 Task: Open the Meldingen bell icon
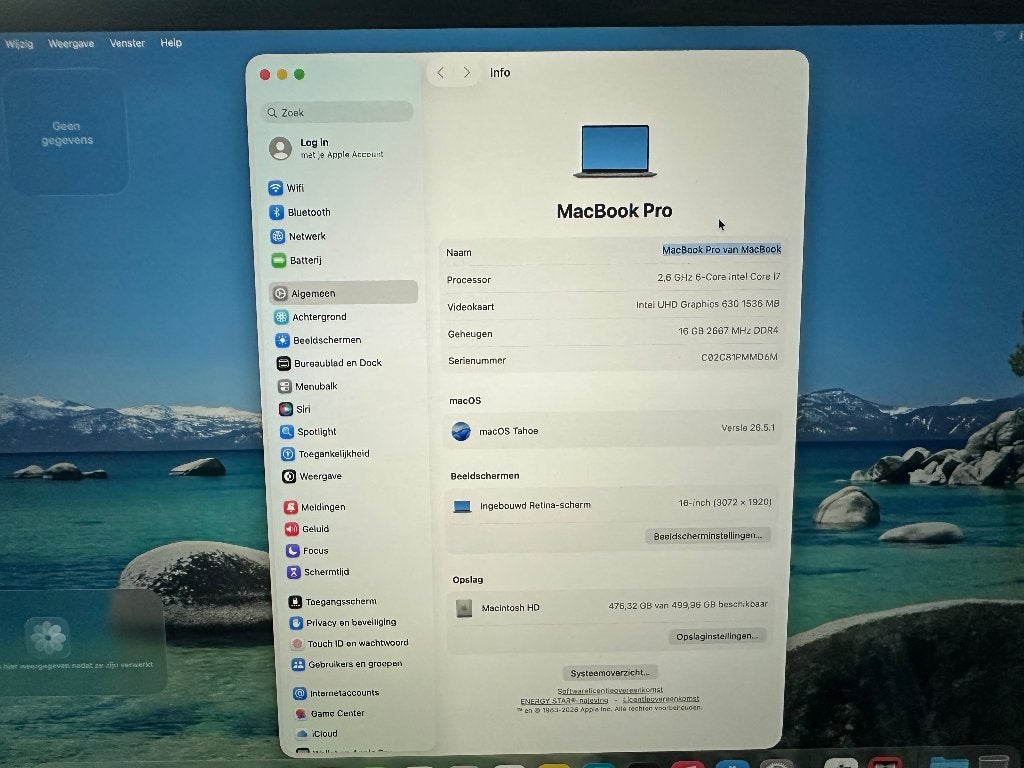[291, 507]
